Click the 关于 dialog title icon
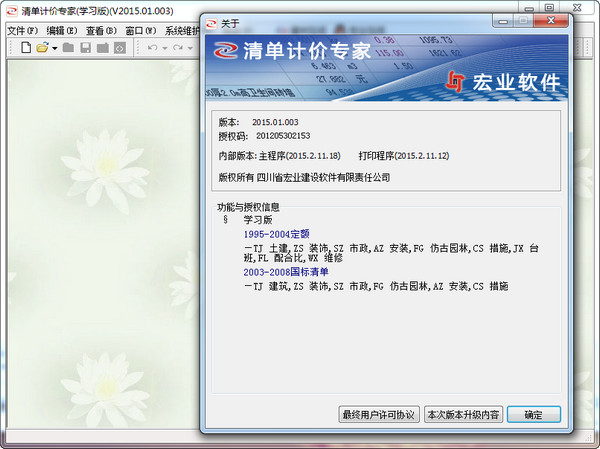 [x=211, y=24]
